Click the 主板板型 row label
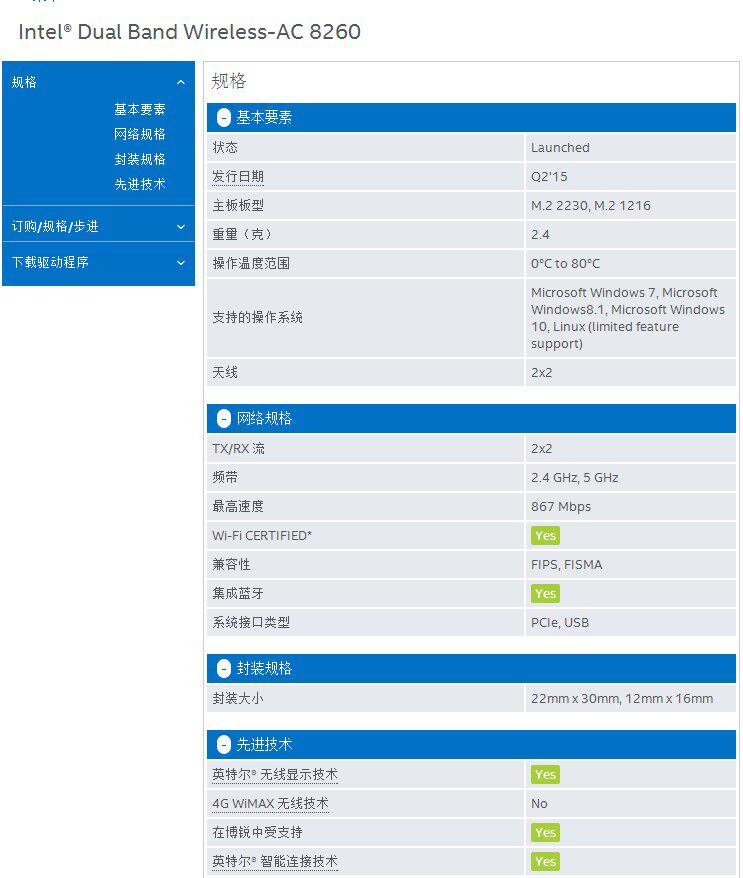This screenshot has height=878, width=743. [x=238, y=206]
